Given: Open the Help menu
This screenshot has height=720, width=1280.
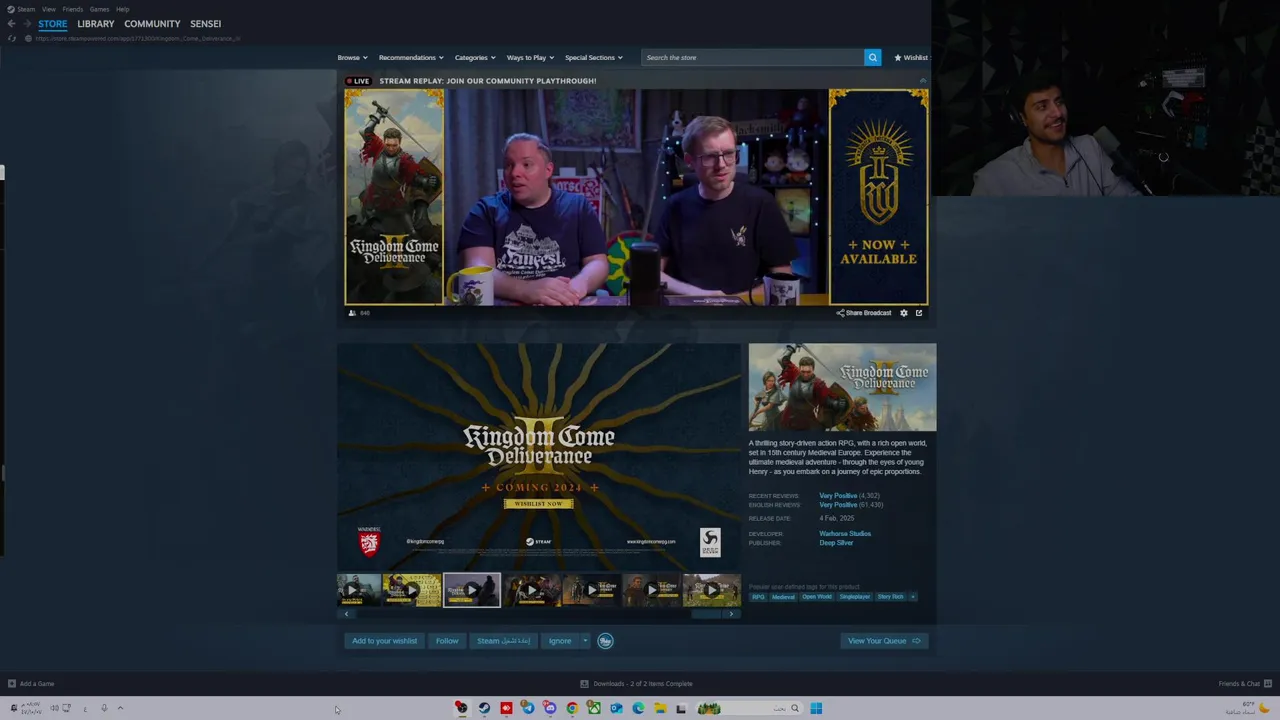Looking at the screenshot, I should 122,9.
